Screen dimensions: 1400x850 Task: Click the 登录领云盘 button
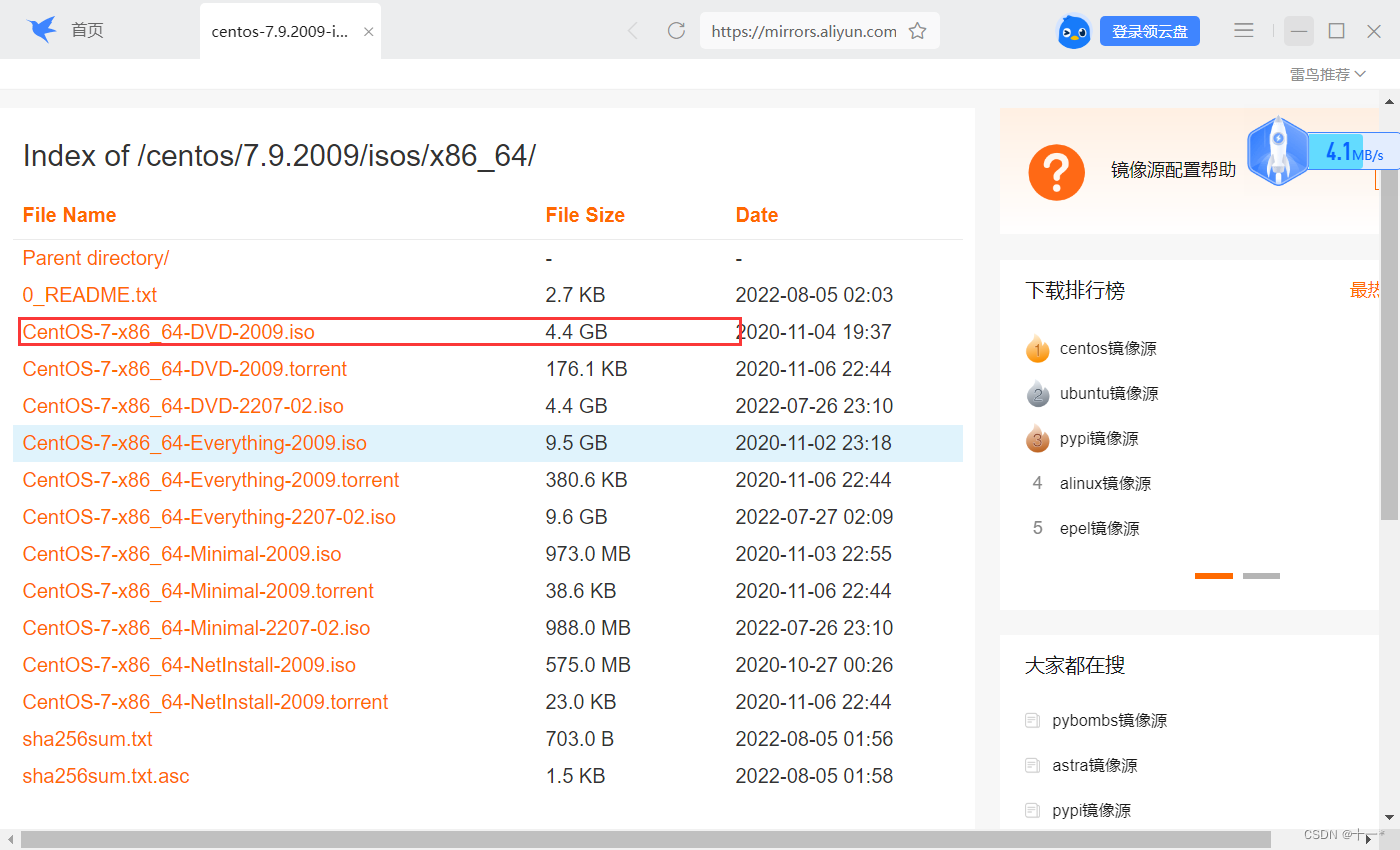point(1150,31)
